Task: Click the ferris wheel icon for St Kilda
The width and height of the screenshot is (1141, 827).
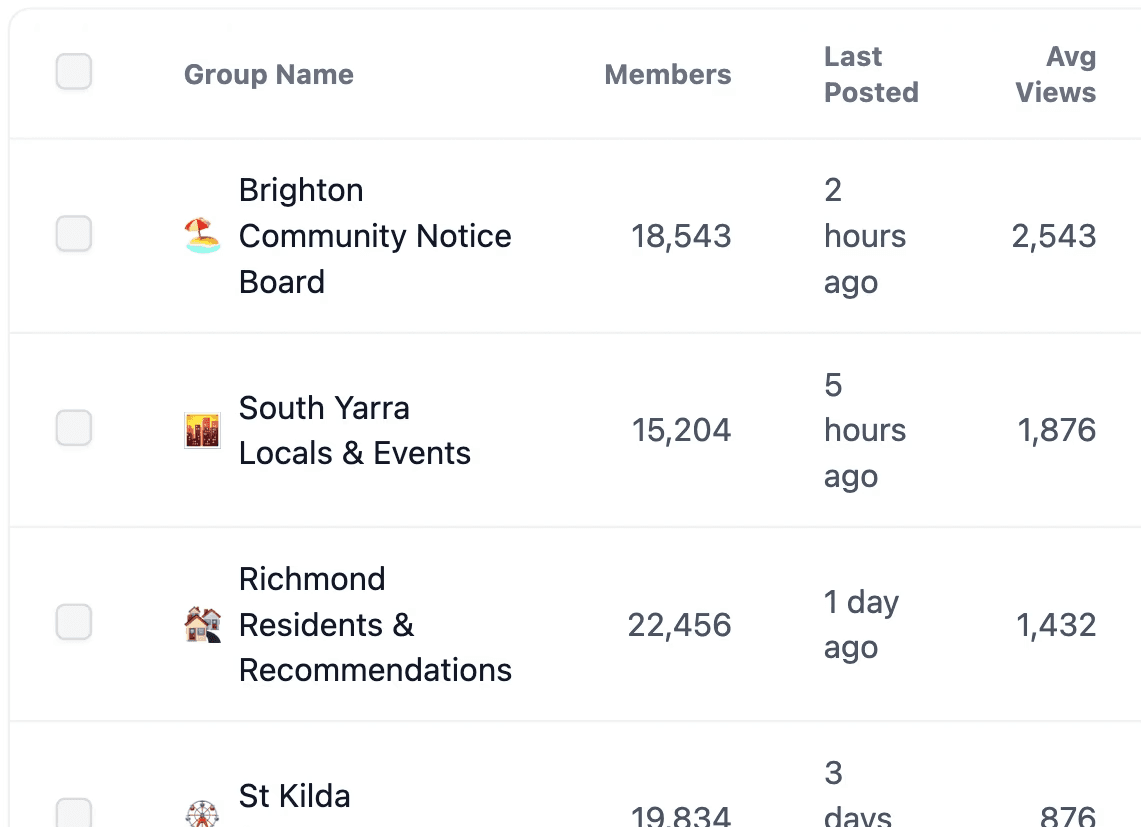Action: pyautogui.click(x=202, y=812)
